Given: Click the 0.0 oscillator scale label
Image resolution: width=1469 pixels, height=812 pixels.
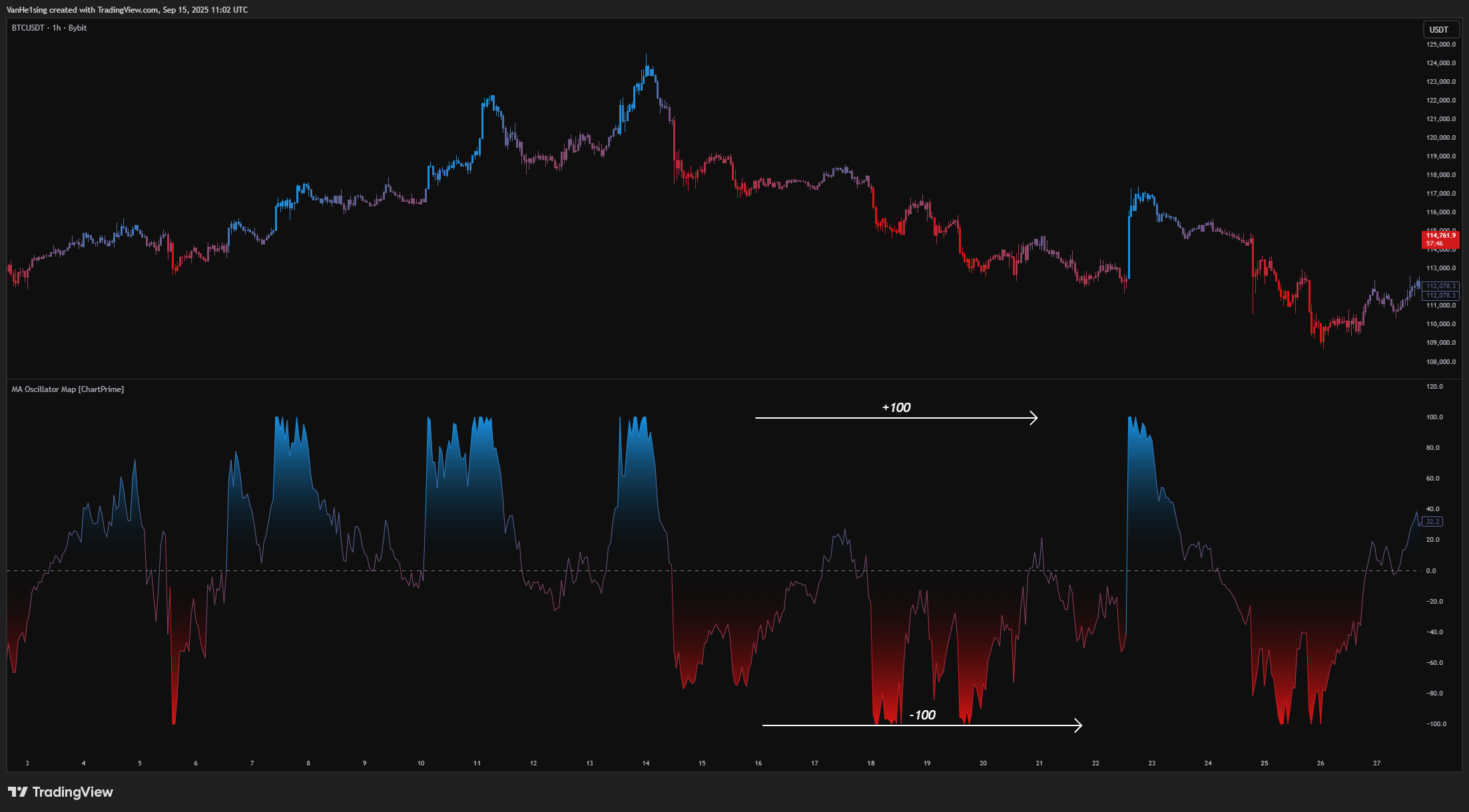Looking at the screenshot, I should [1431, 571].
